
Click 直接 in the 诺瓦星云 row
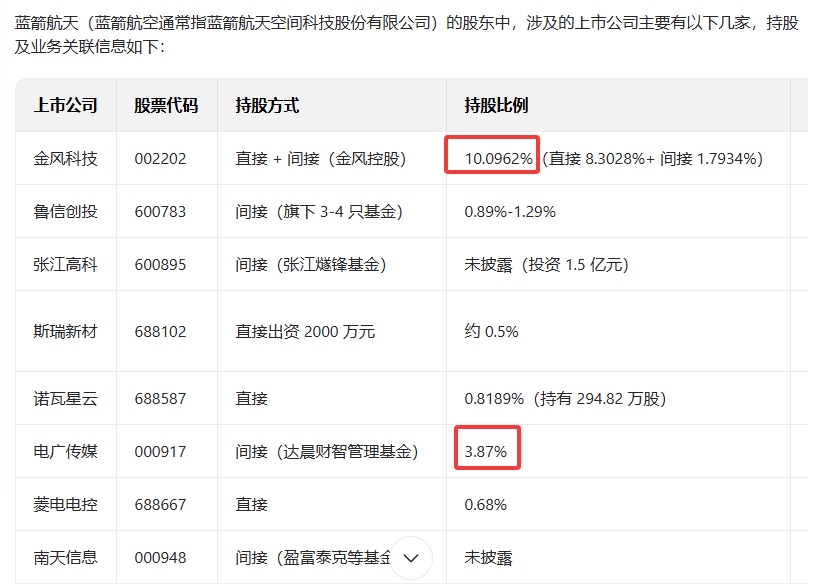(252, 399)
